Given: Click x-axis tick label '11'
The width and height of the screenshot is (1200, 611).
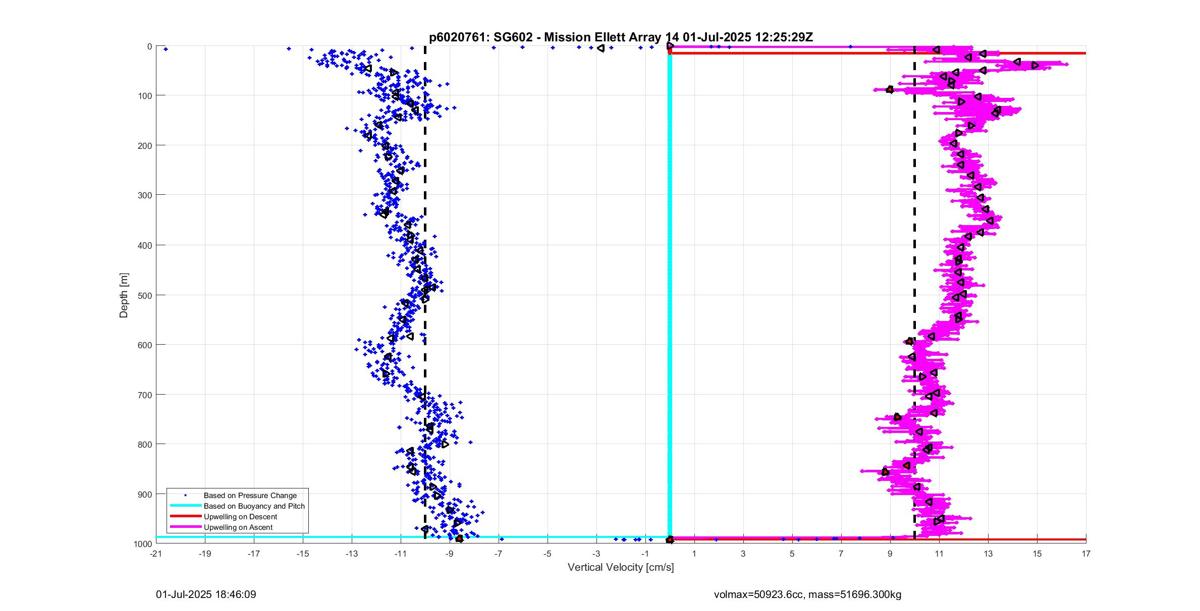Looking at the screenshot, I should coord(939,553).
